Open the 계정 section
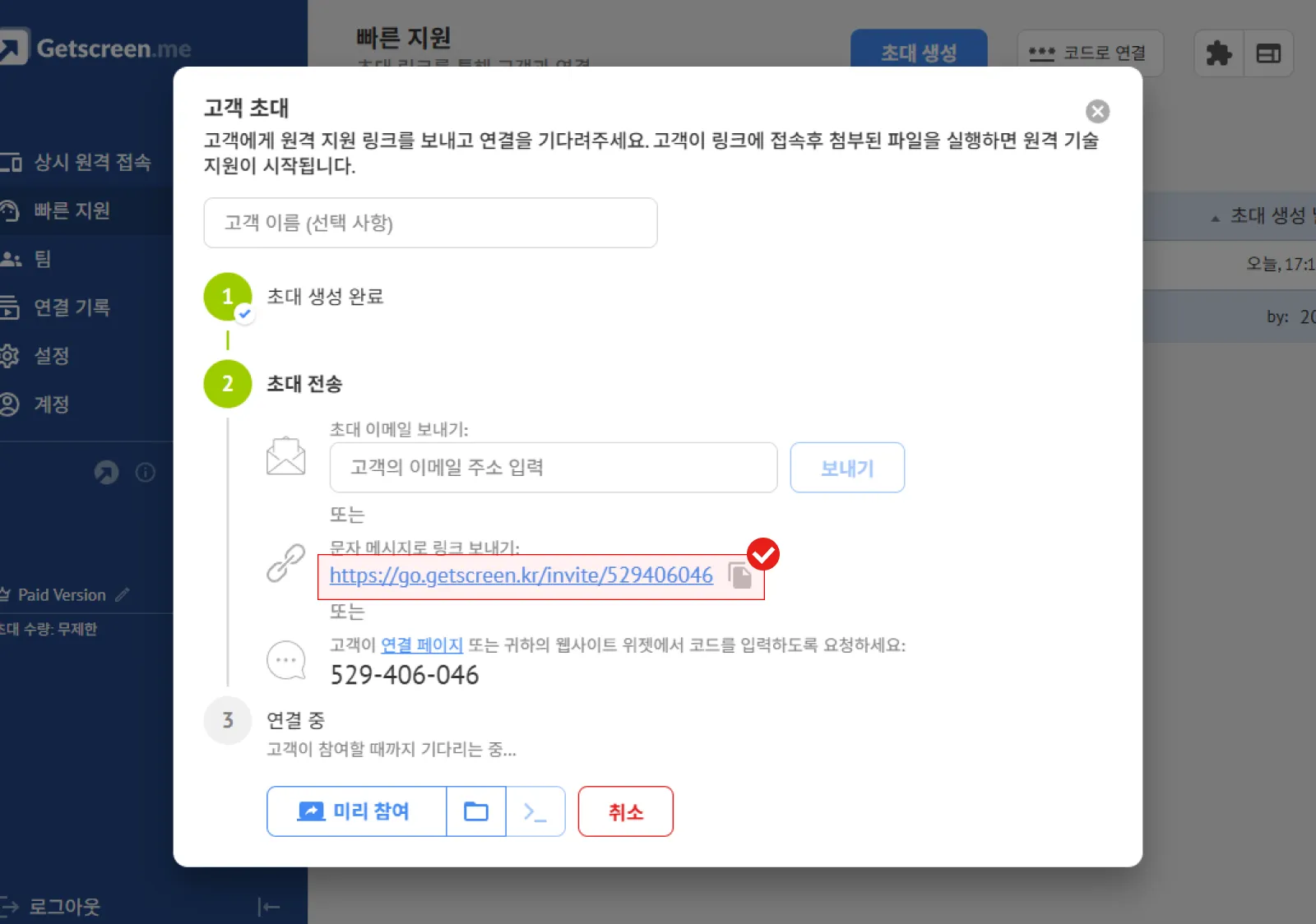 point(49,404)
